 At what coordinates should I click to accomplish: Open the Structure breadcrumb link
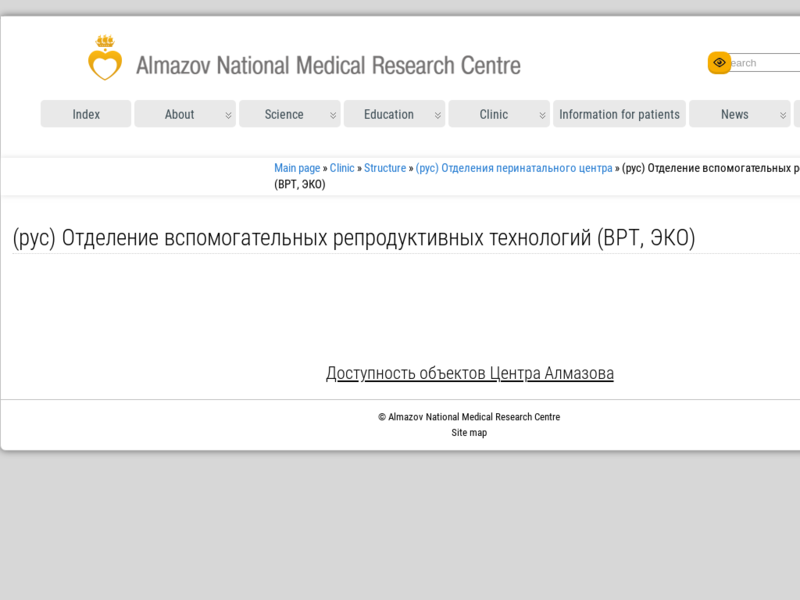(385, 168)
